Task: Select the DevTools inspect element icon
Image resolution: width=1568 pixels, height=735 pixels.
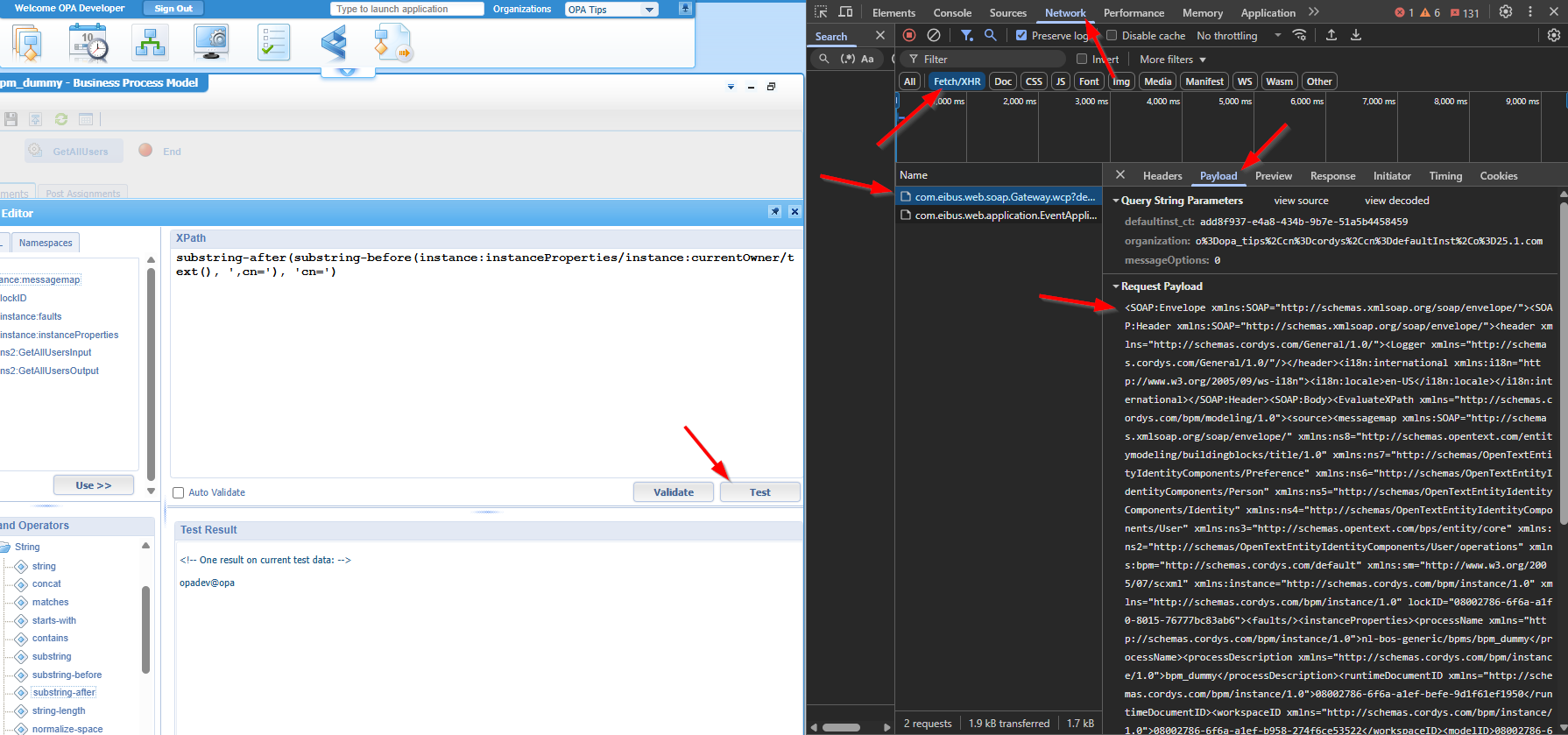Action: (821, 12)
